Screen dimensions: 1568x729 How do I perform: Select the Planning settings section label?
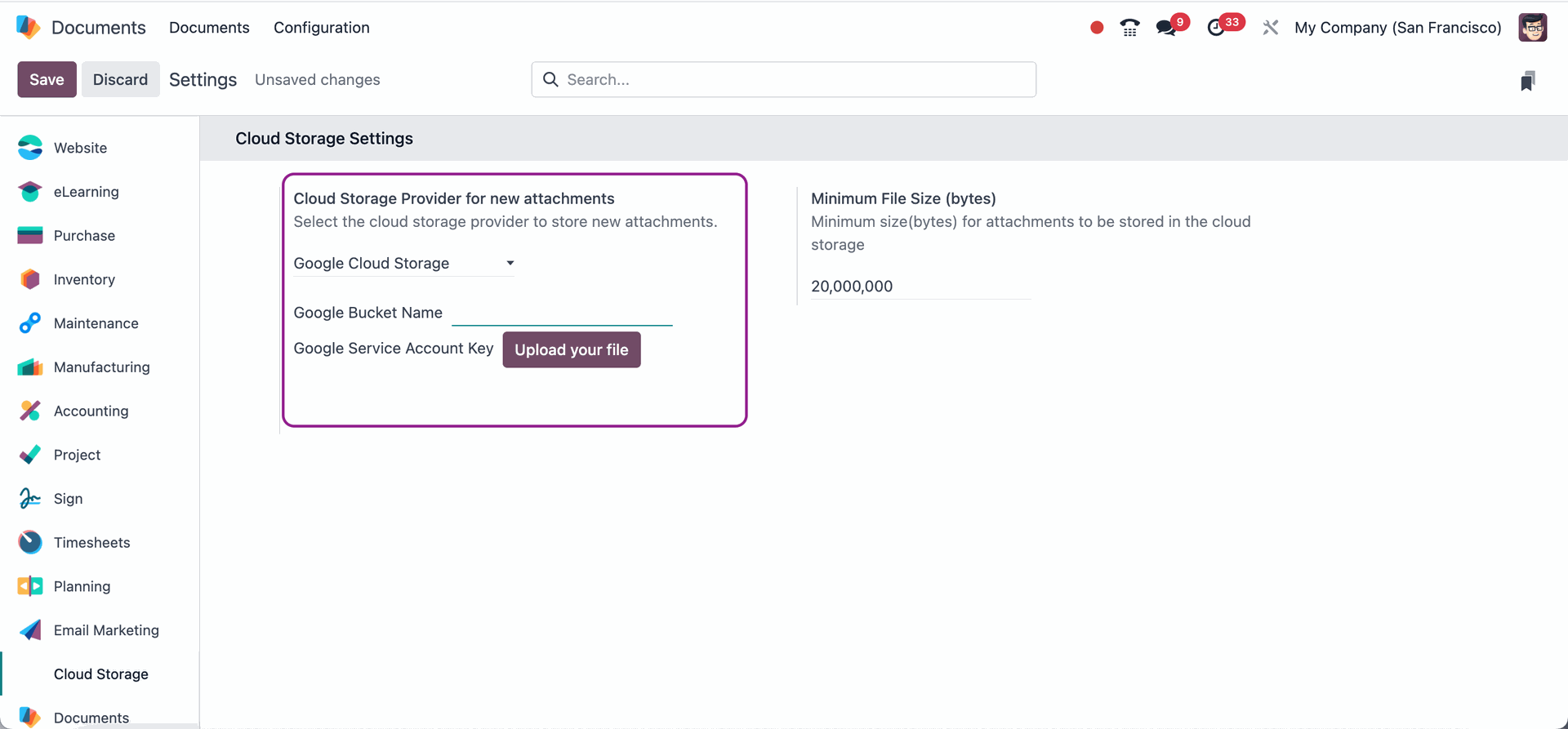coord(82,586)
